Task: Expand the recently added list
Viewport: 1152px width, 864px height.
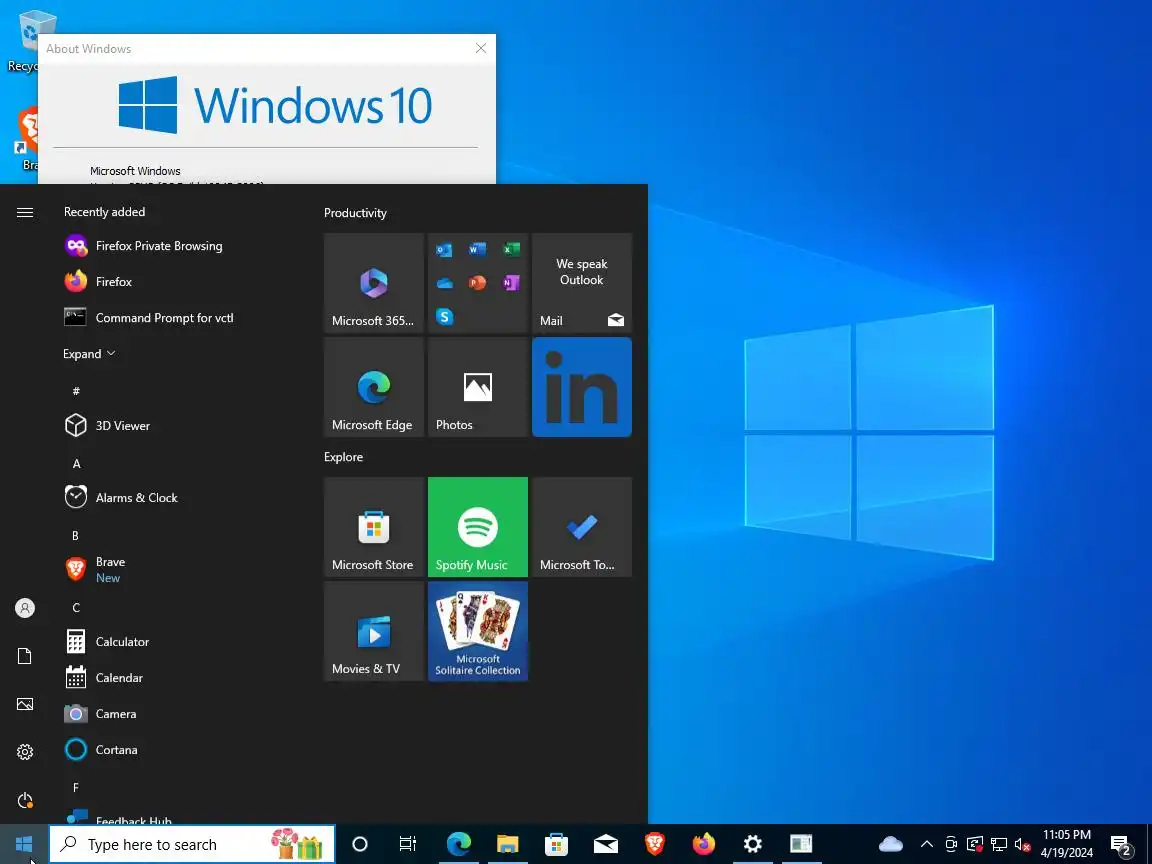Action: coord(89,353)
